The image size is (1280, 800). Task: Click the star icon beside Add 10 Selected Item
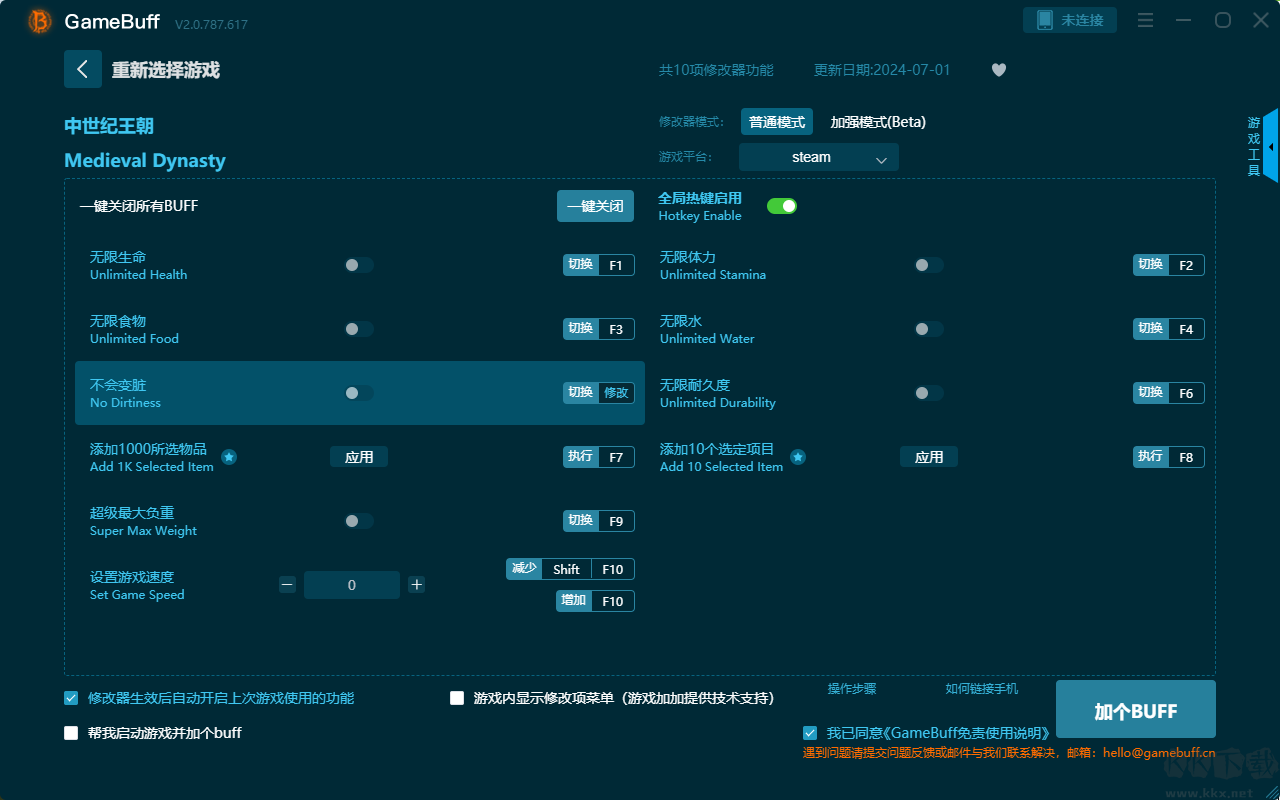(798, 457)
